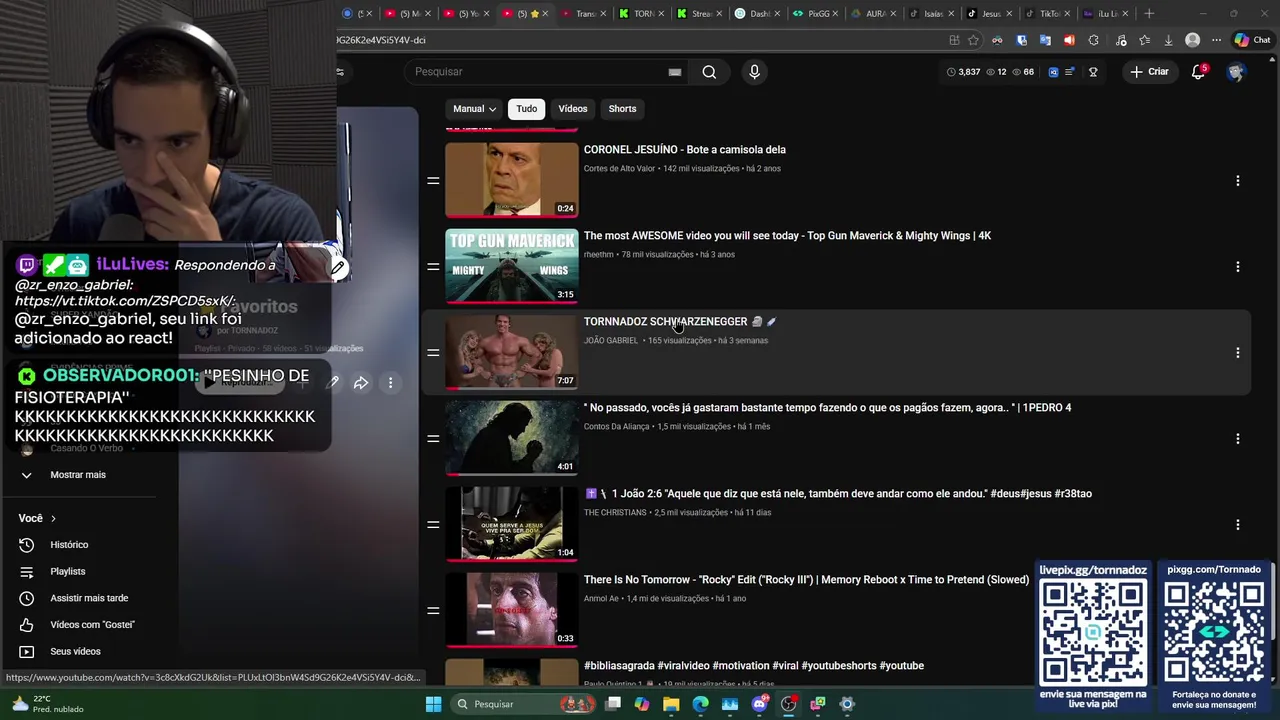Open Discord from the taskbar
1280x720 pixels.
click(x=759, y=704)
